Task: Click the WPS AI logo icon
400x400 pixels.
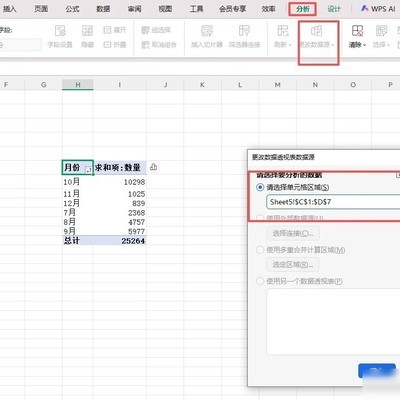Action: 365,9
